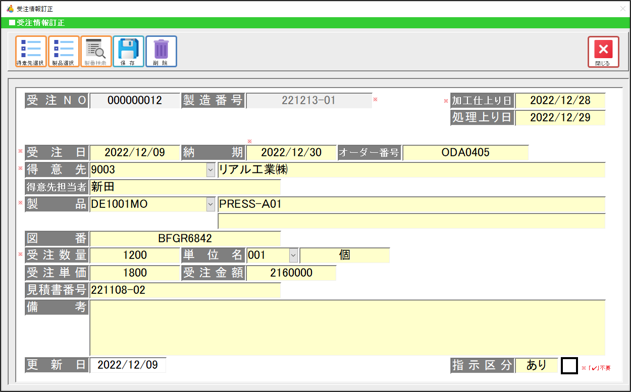This screenshot has width=631, height=392.
Task: Open the 得意先選択 customer selection icon
Action: 31,51
